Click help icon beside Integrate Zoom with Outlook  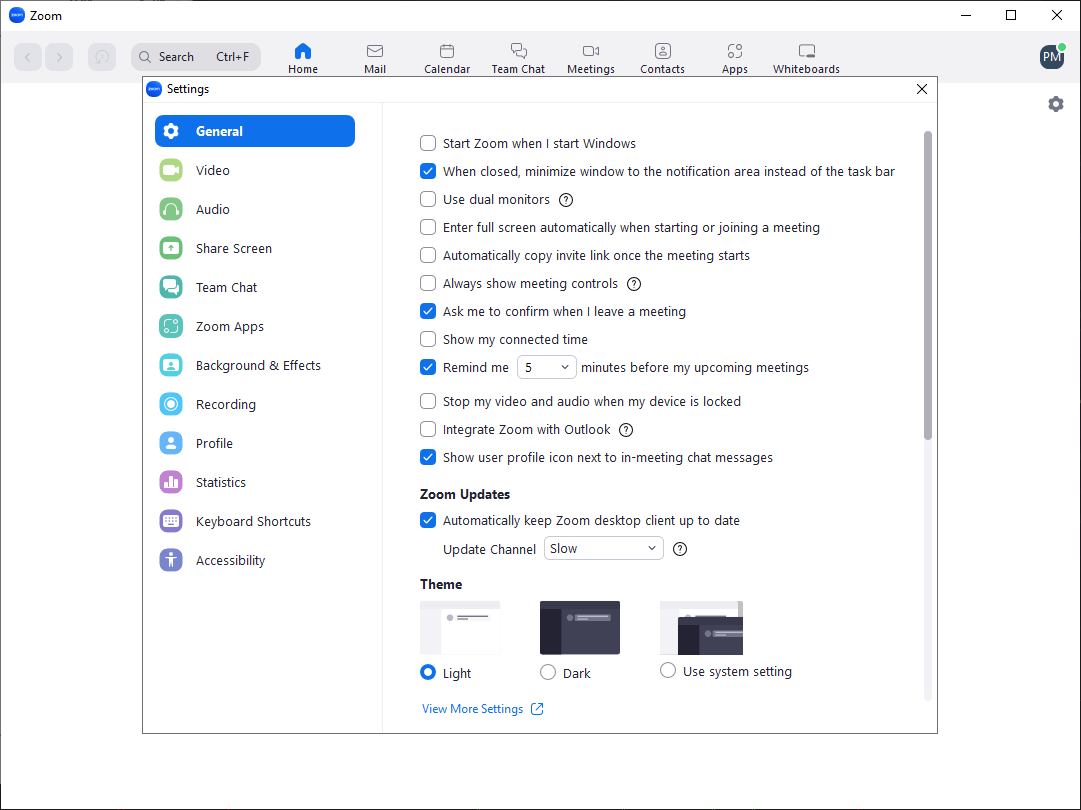[x=626, y=430]
